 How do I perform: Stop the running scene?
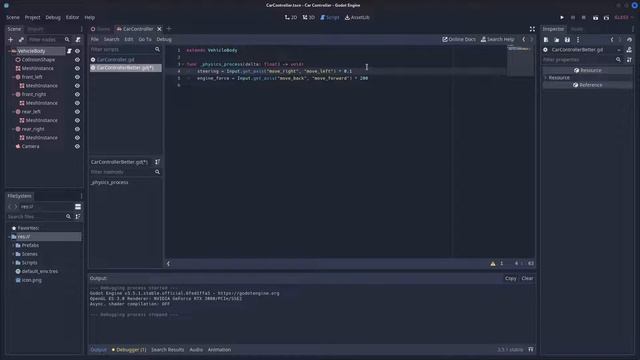pyautogui.click(x=584, y=18)
